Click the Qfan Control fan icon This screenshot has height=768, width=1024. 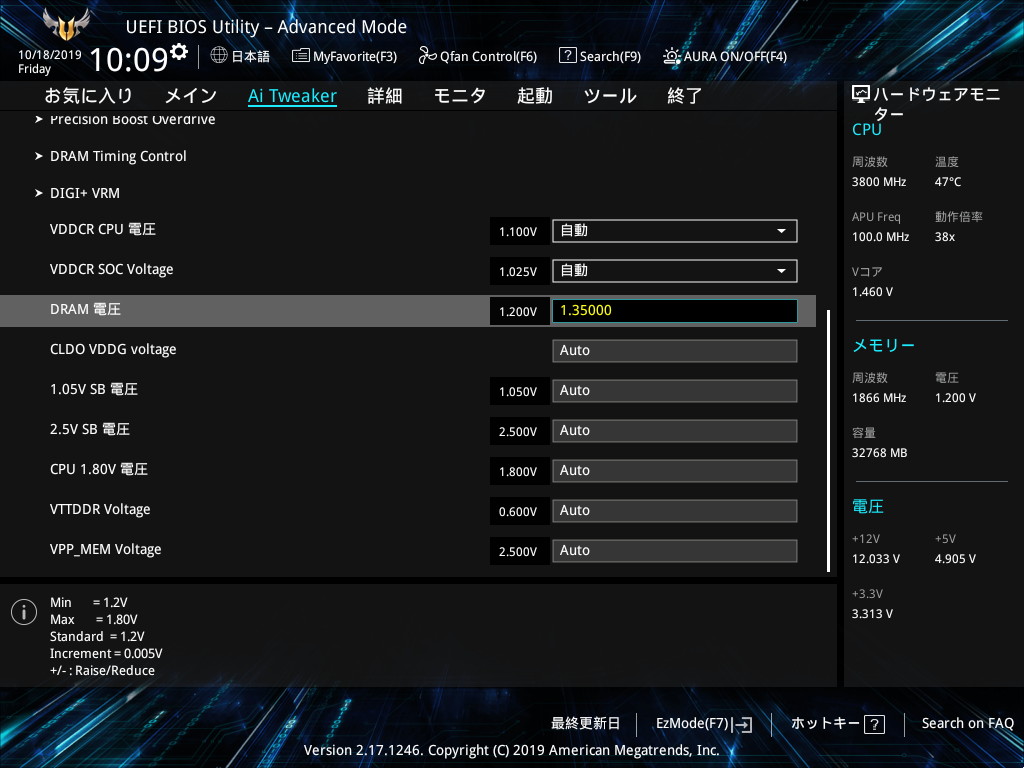click(427, 56)
